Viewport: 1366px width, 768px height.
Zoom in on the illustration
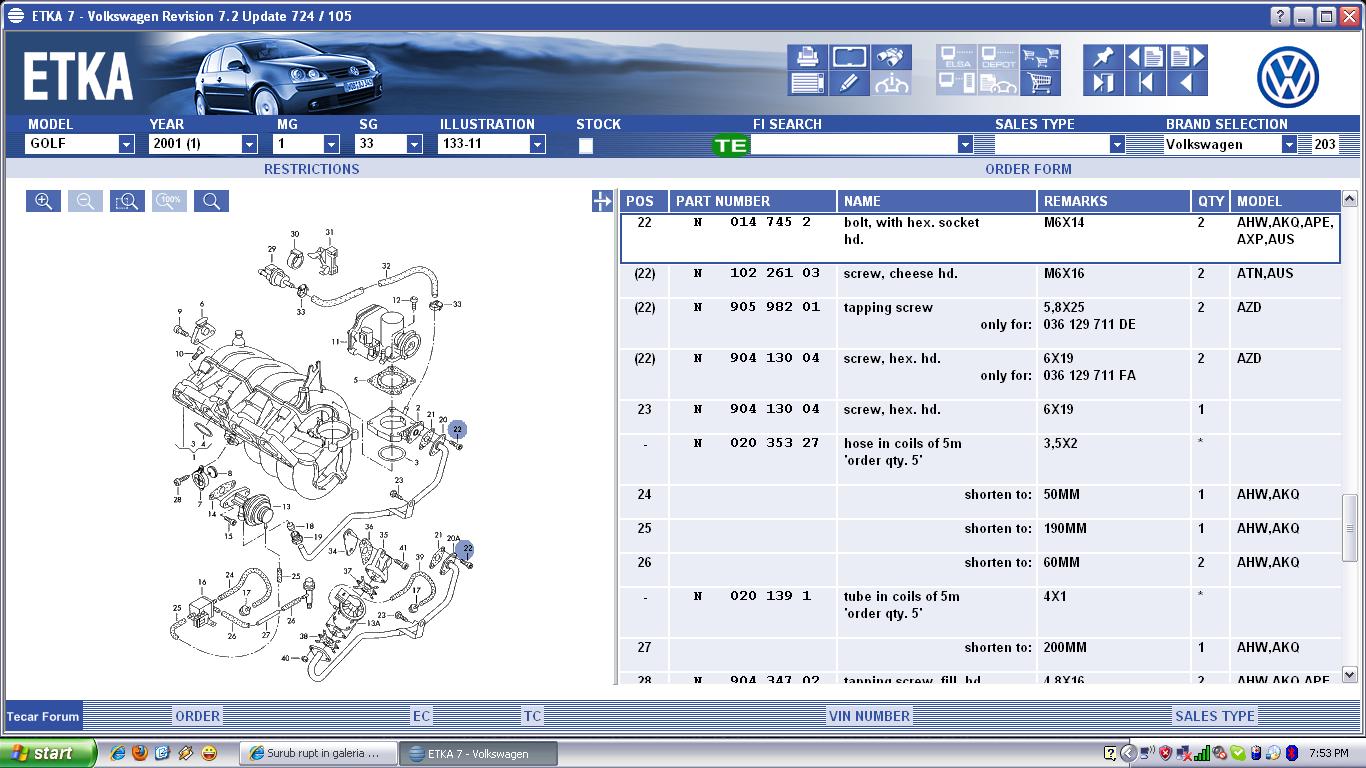coord(43,201)
